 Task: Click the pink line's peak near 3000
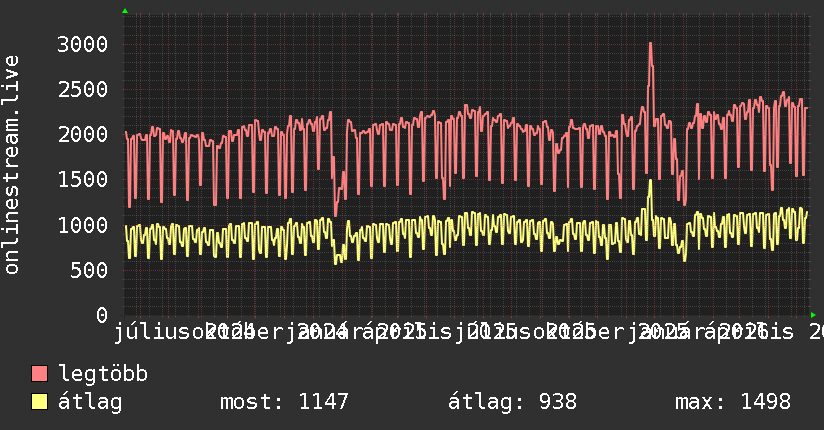651,45
